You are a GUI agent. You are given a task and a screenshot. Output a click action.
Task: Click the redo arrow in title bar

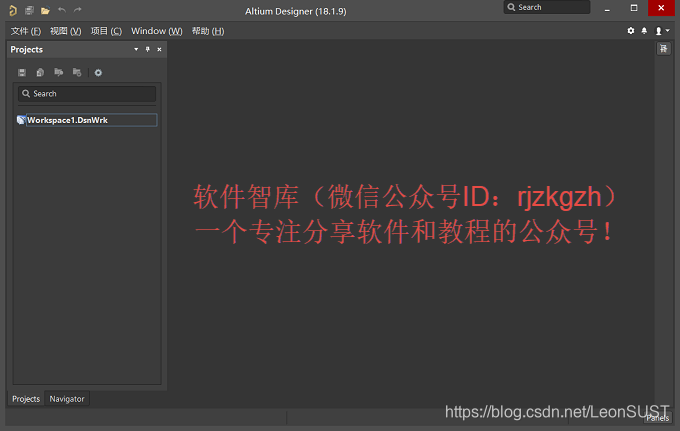[x=78, y=10]
